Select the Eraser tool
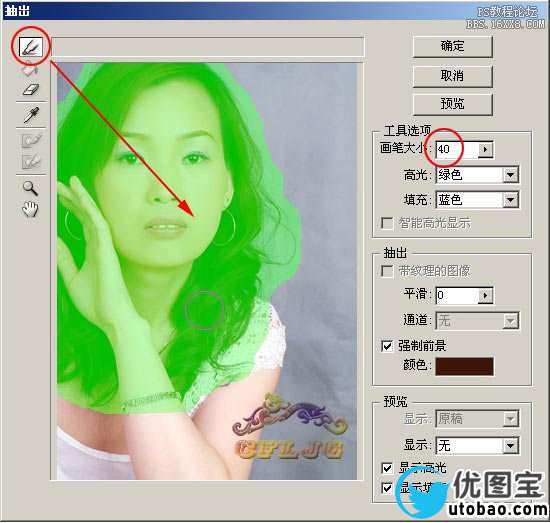550x523 pixels. click(31, 89)
